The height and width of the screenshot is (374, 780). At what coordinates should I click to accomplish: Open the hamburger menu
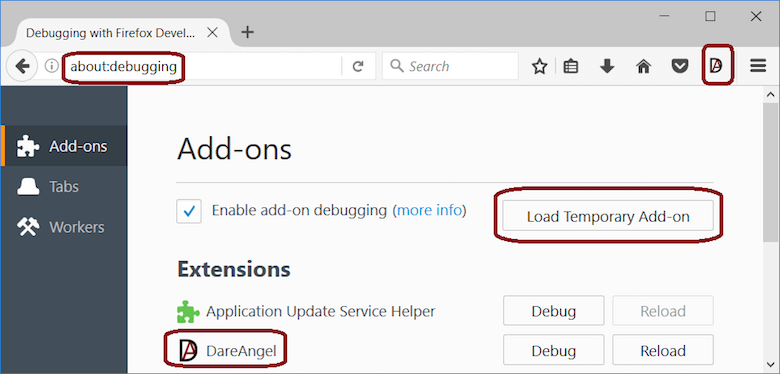click(x=758, y=66)
